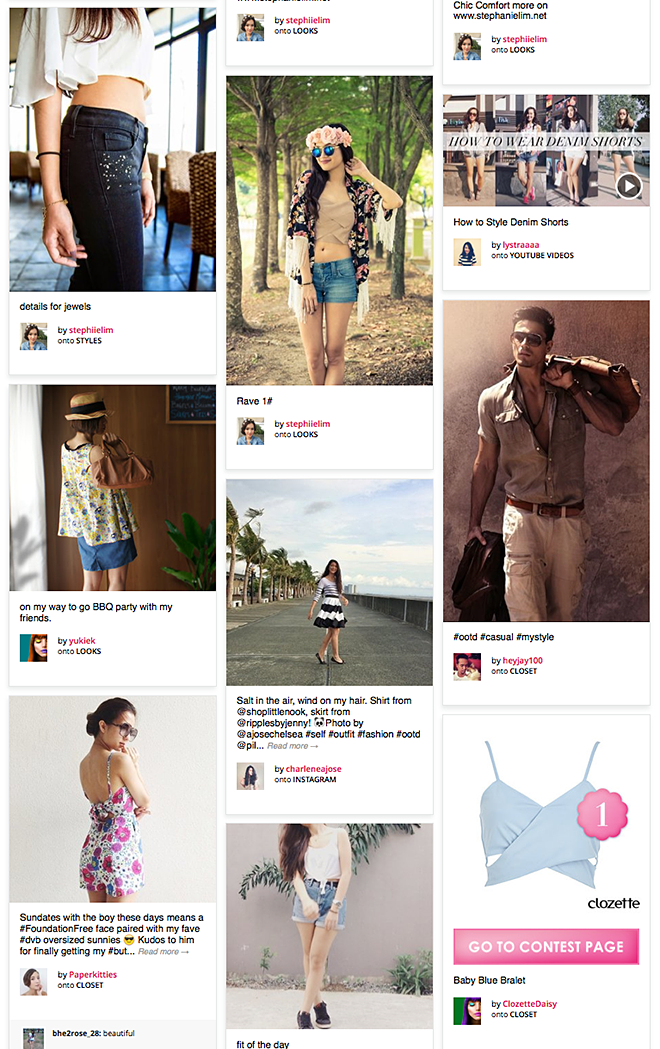Viewport: 660px width, 1049px height.
Task: Open the 'Rave 1#' flower crown photo
Action: [329, 230]
